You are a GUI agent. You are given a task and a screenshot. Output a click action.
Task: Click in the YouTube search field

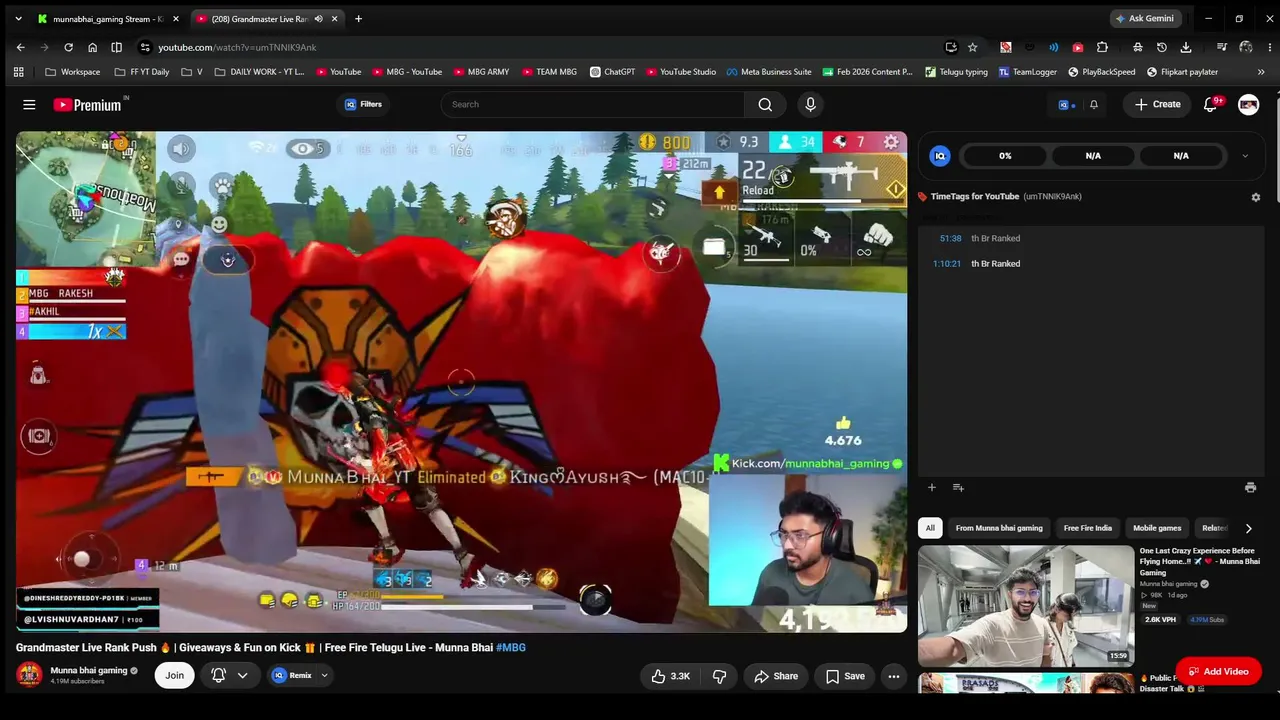click(592, 104)
